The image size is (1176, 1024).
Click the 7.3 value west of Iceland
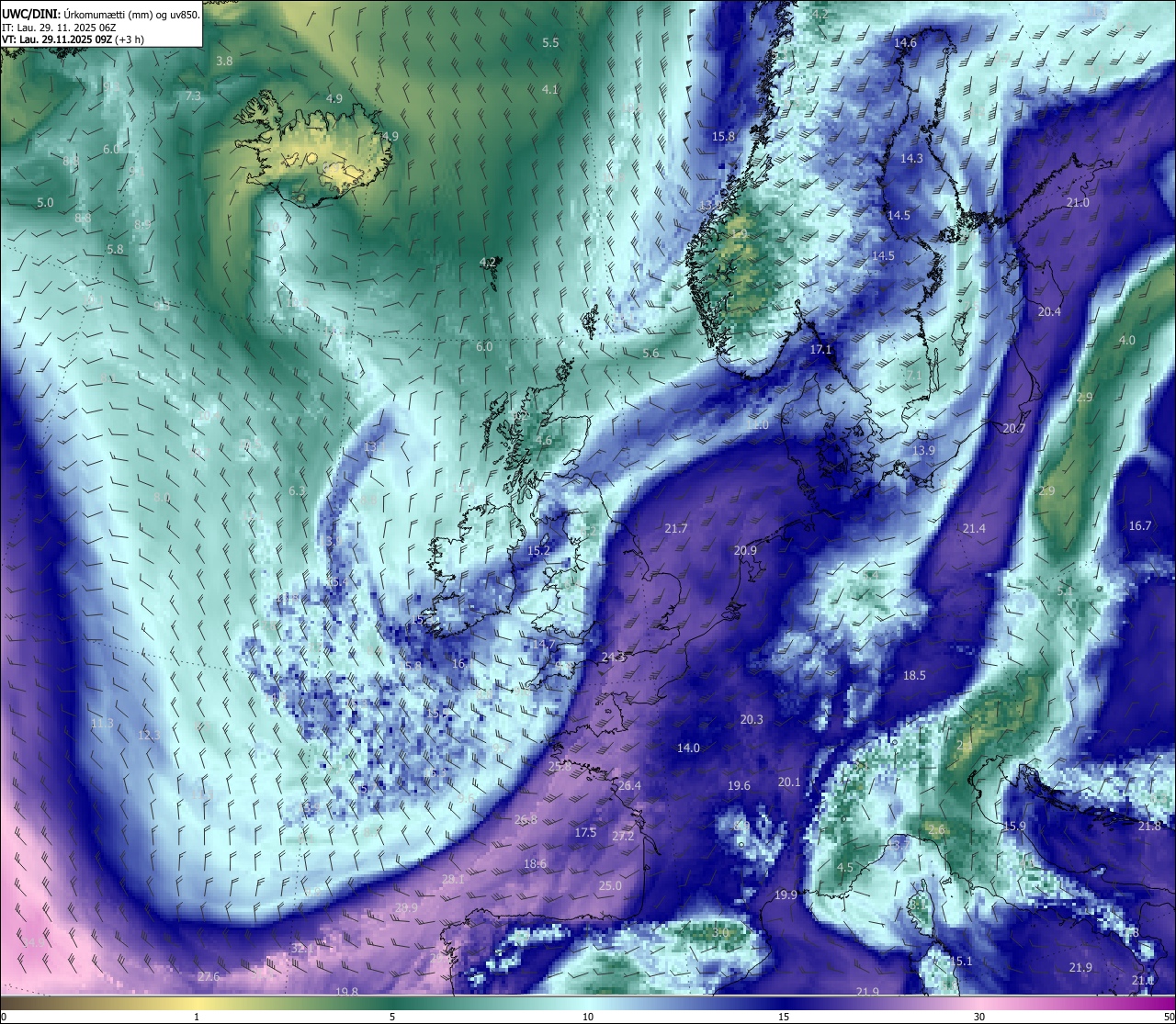pyautogui.click(x=193, y=96)
